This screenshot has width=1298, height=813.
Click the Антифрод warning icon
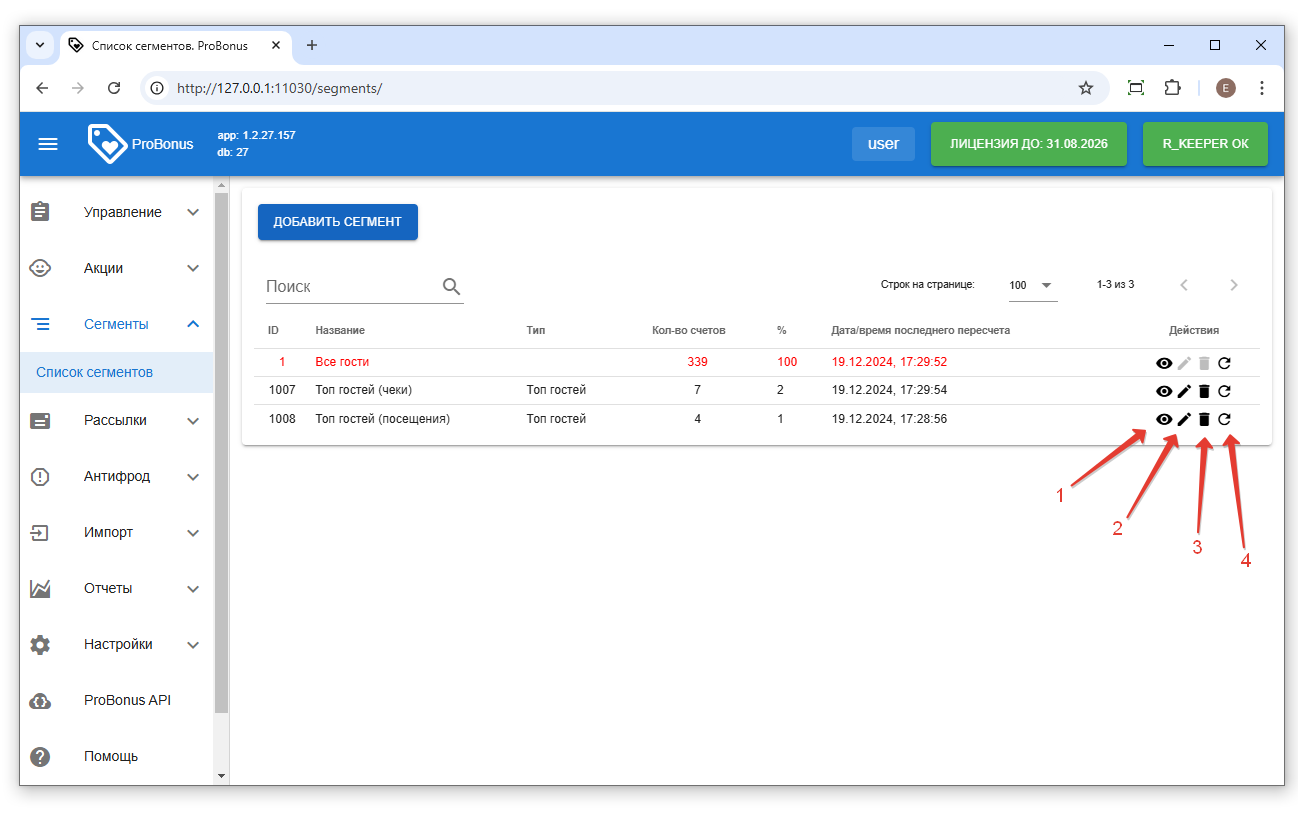(40, 476)
